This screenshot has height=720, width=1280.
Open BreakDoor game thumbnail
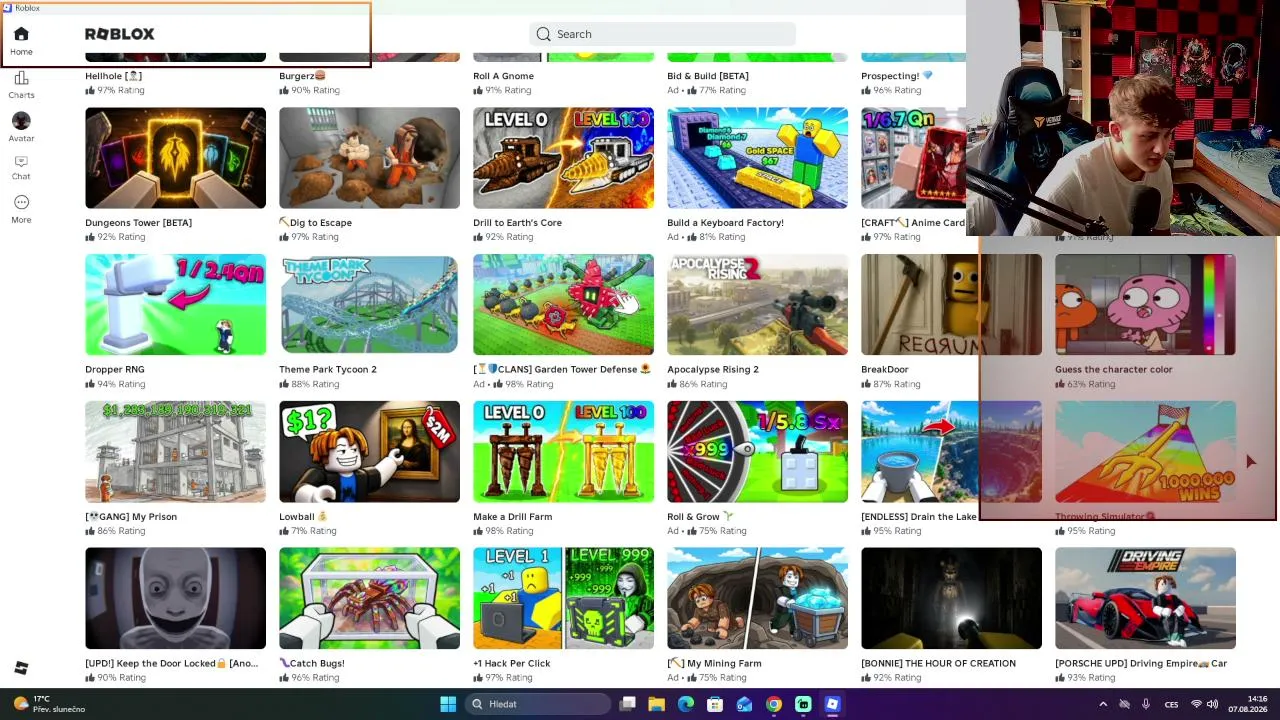click(x=951, y=305)
